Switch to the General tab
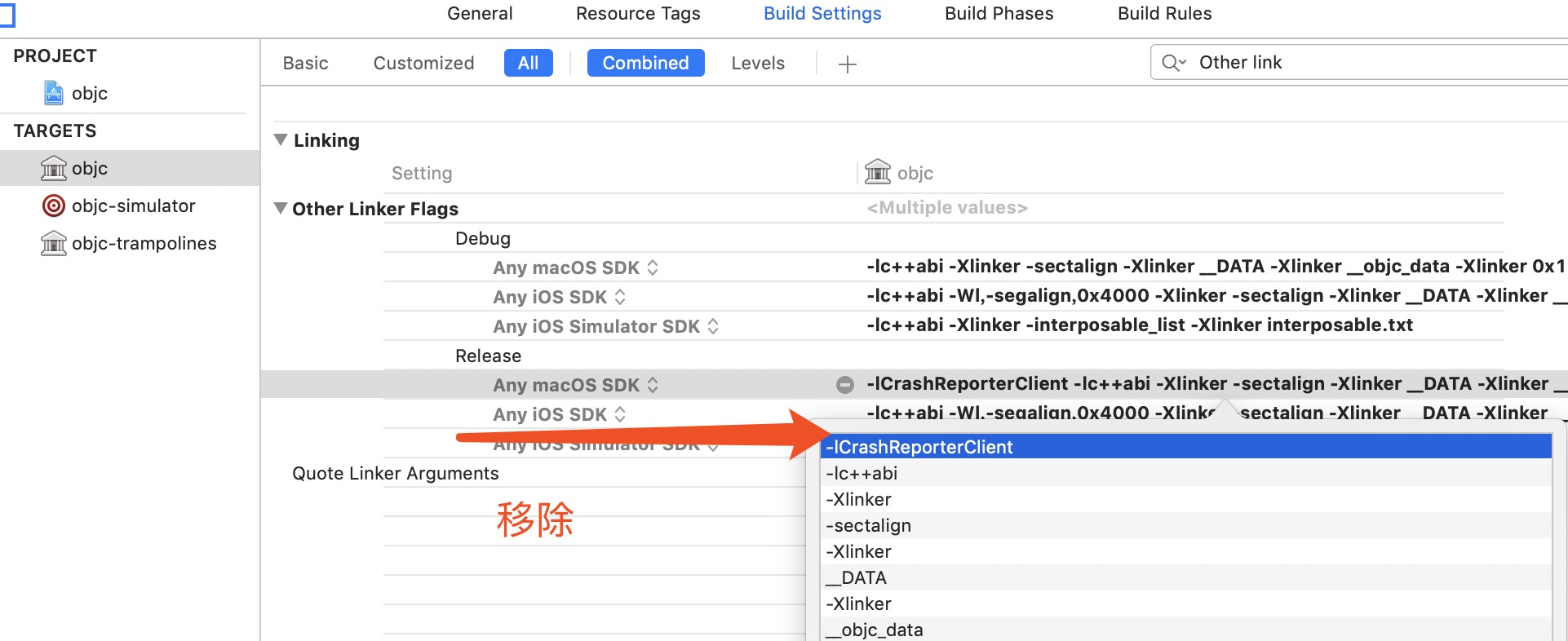 (480, 13)
